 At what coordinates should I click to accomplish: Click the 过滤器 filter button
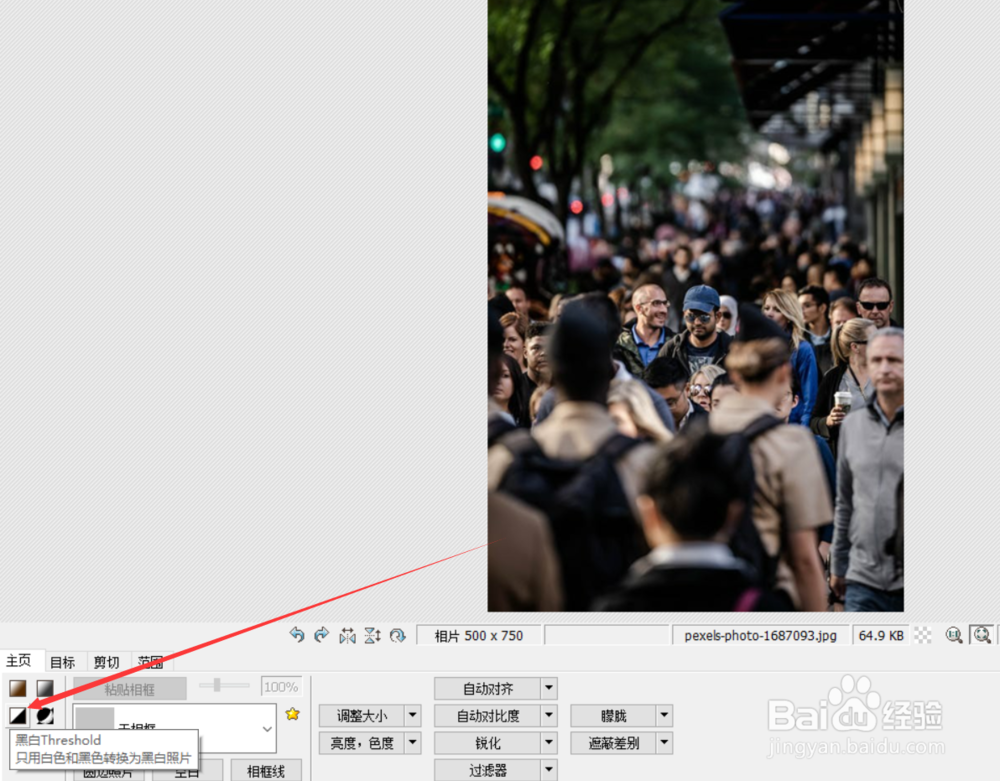488,770
